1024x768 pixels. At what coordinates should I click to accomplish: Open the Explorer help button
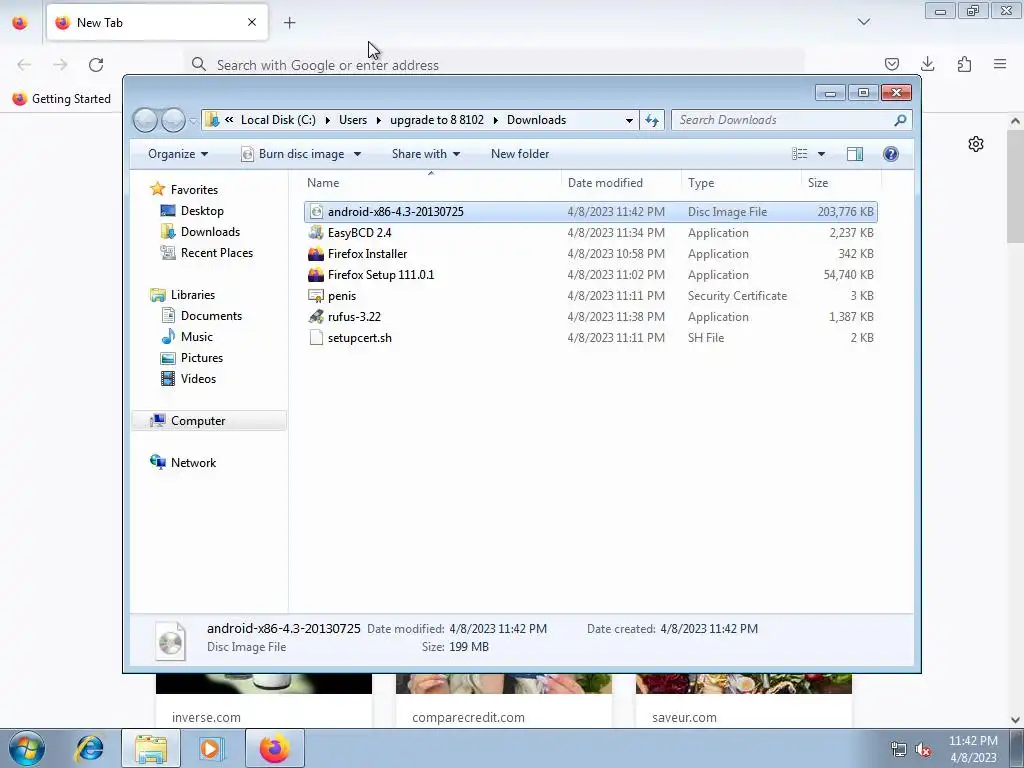(x=891, y=153)
